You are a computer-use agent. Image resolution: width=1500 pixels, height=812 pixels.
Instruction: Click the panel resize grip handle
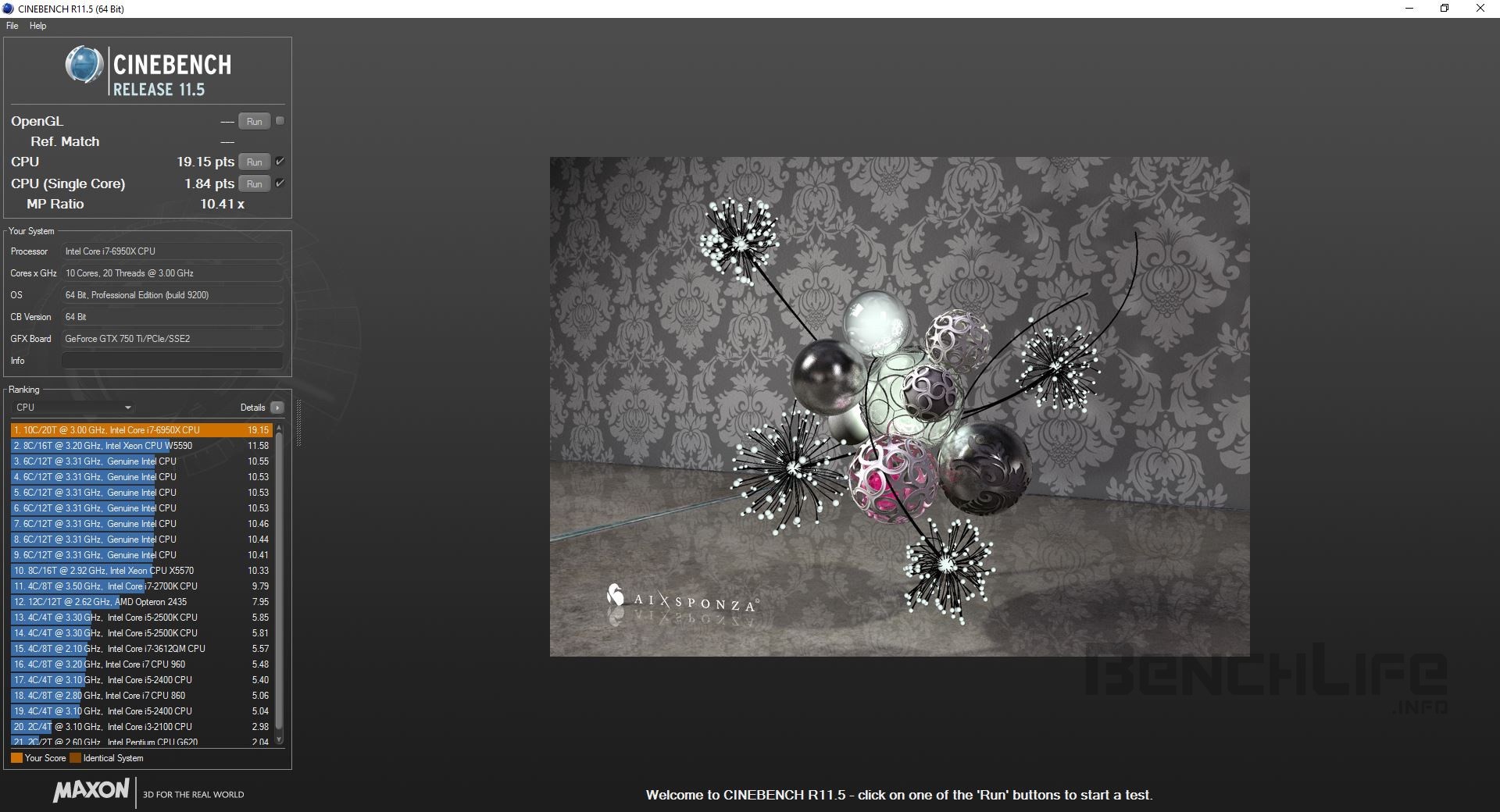pyautogui.click(x=298, y=423)
